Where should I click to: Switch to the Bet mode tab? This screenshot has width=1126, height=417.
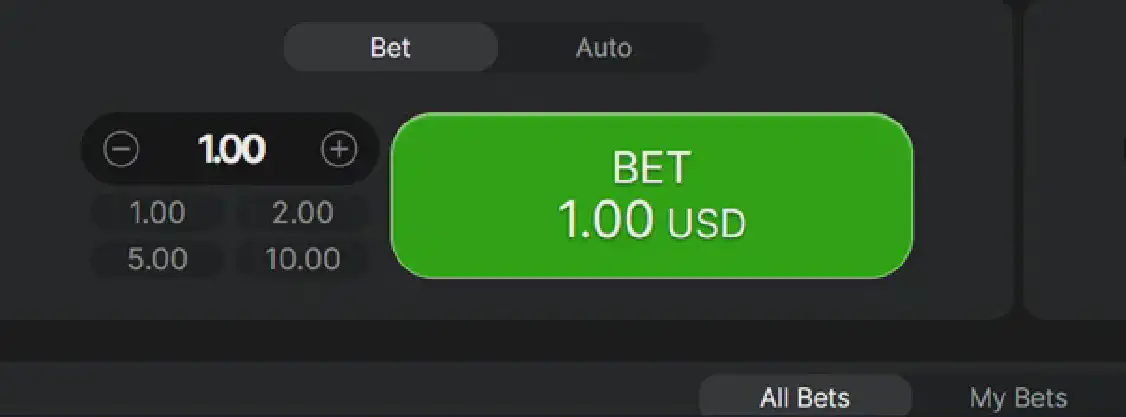coord(390,47)
